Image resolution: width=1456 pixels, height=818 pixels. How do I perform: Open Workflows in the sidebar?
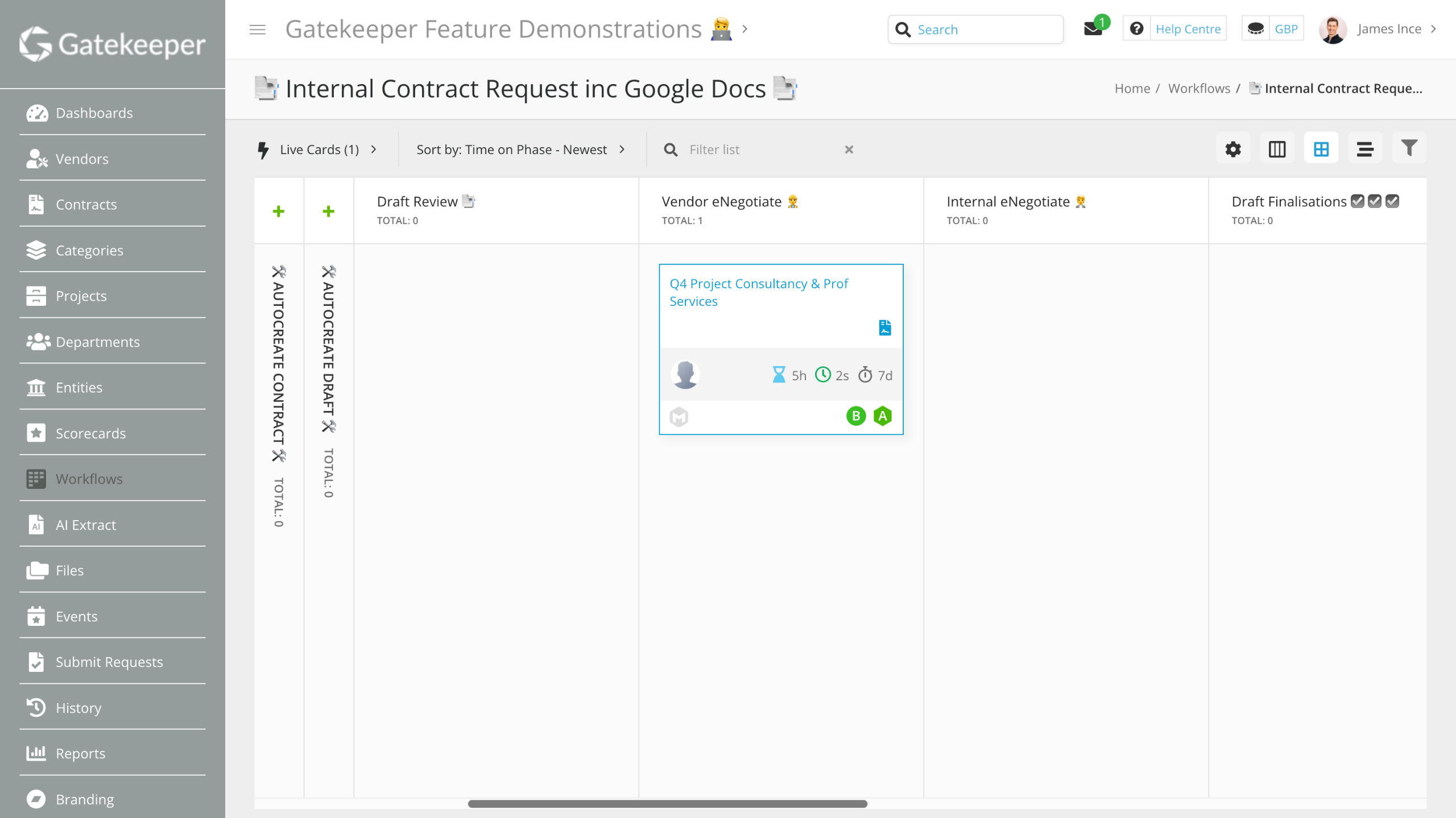[x=89, y=479]
